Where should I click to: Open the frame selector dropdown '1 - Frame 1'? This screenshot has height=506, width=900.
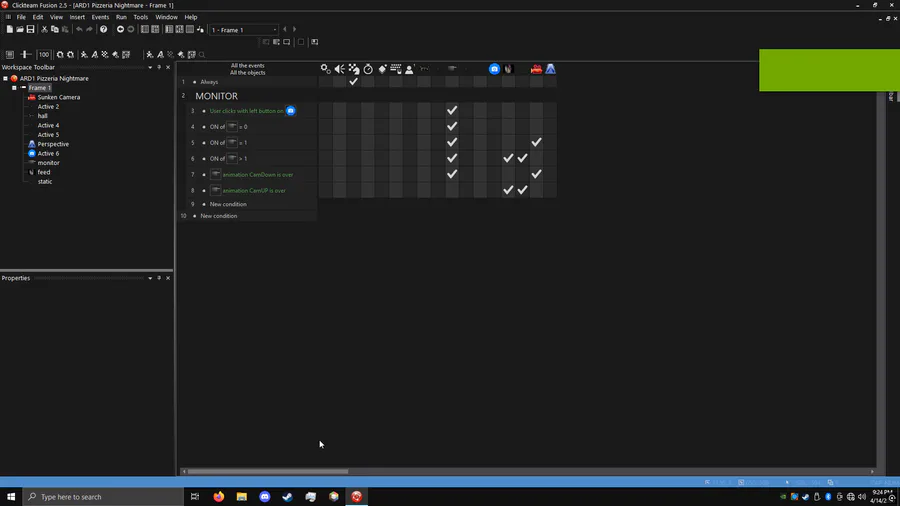pyautogui.click(x=243, y=30)
